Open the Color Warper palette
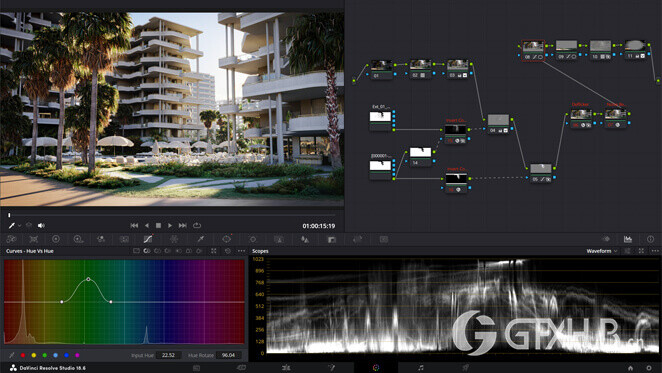The height and width of the screenshot is (373, 662). pyautogui.click(x=174, y=239)
